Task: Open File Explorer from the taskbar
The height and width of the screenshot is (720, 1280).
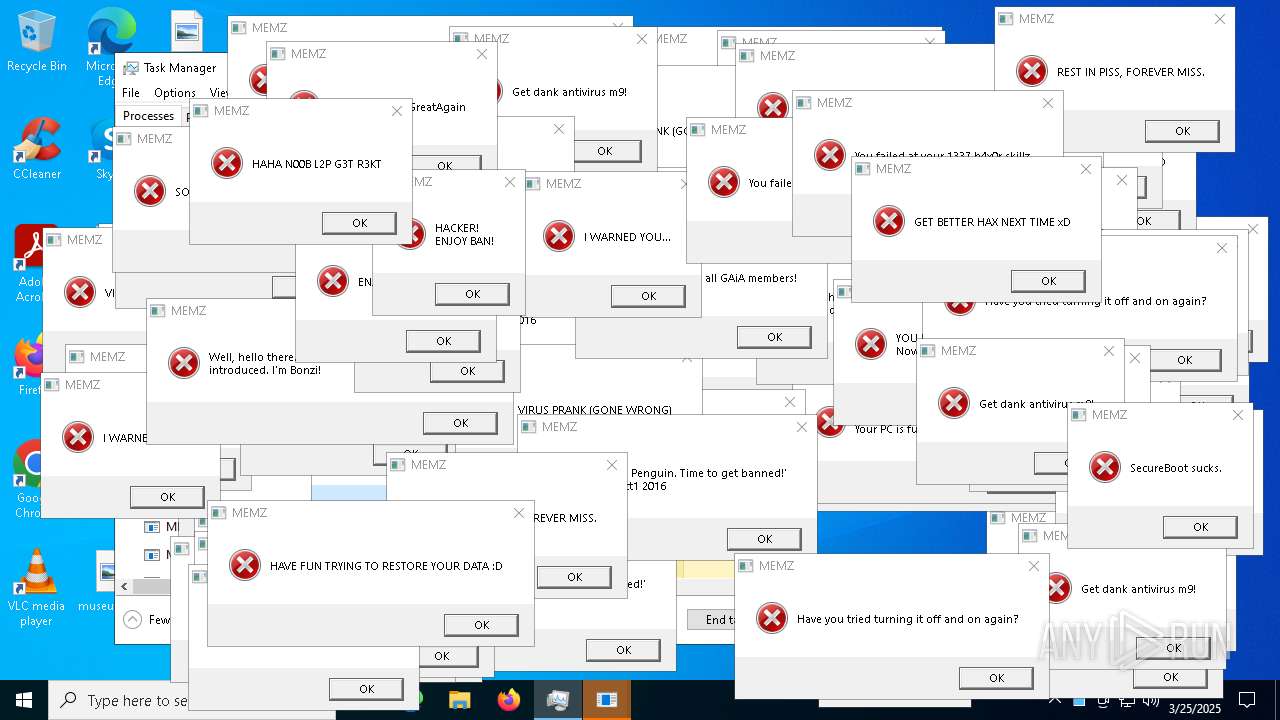Action: point(459,700)
